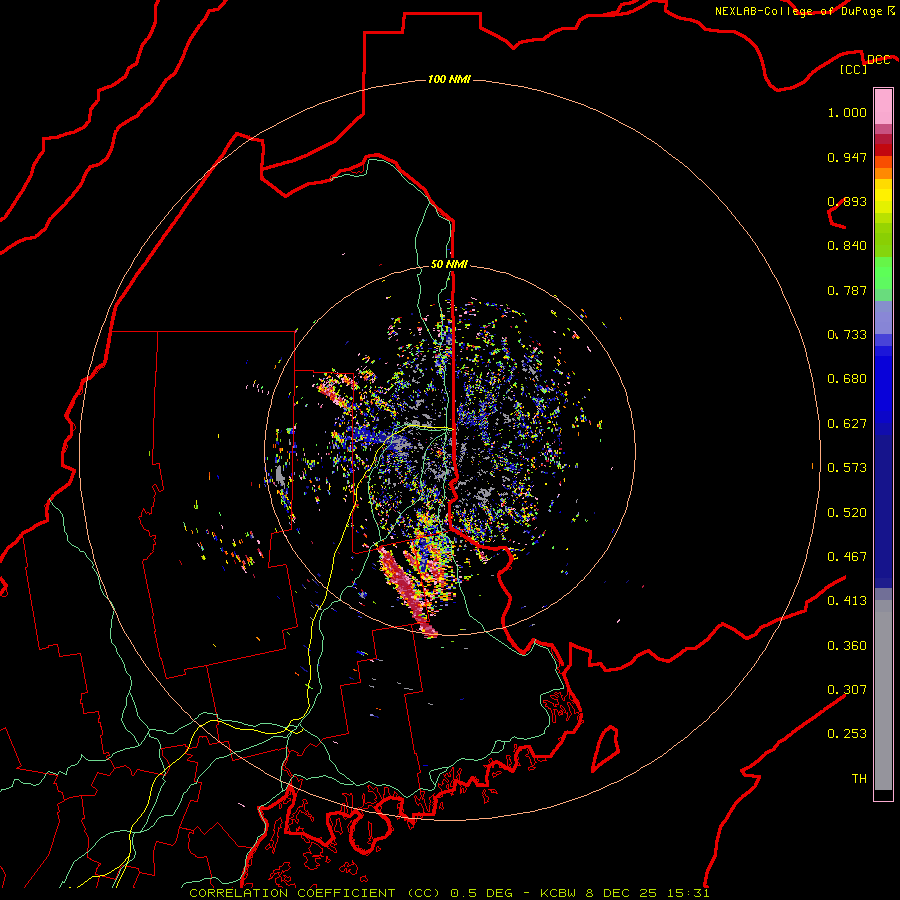Click the 0.307 color scale label
900x900 pixels.
(847, 690)
